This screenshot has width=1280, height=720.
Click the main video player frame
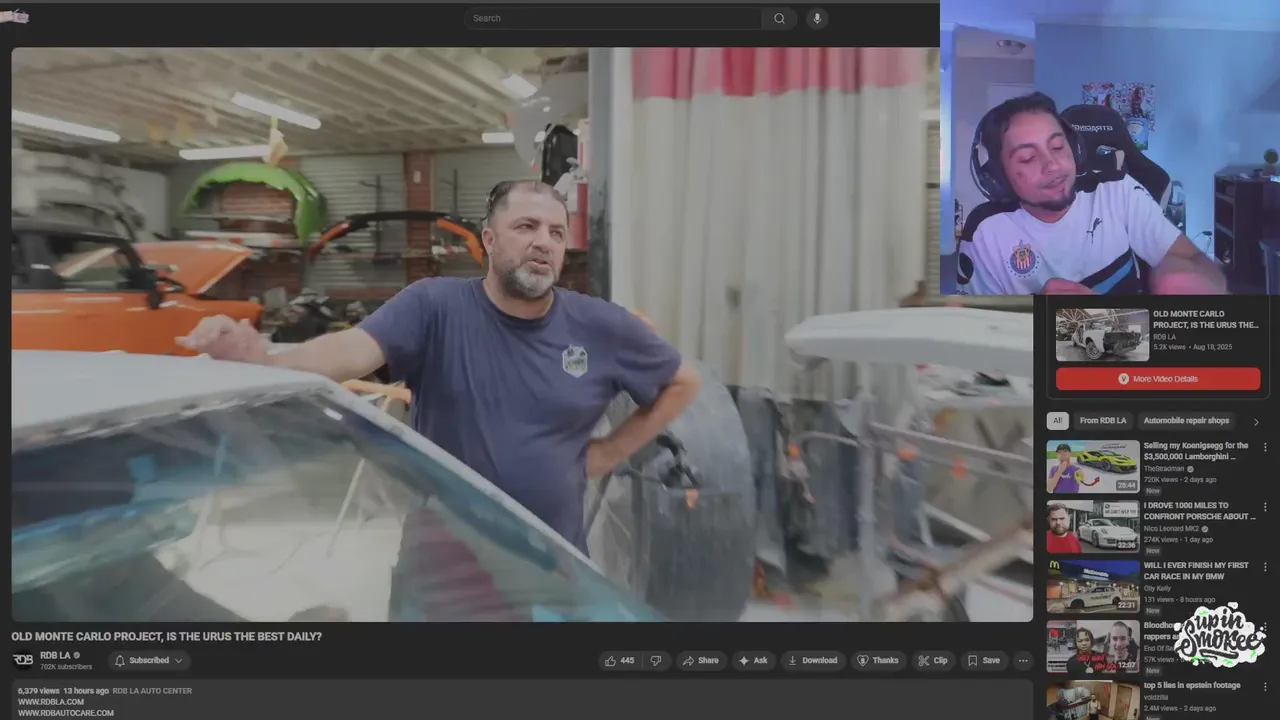pyautogui.click(x=522, y=335)
